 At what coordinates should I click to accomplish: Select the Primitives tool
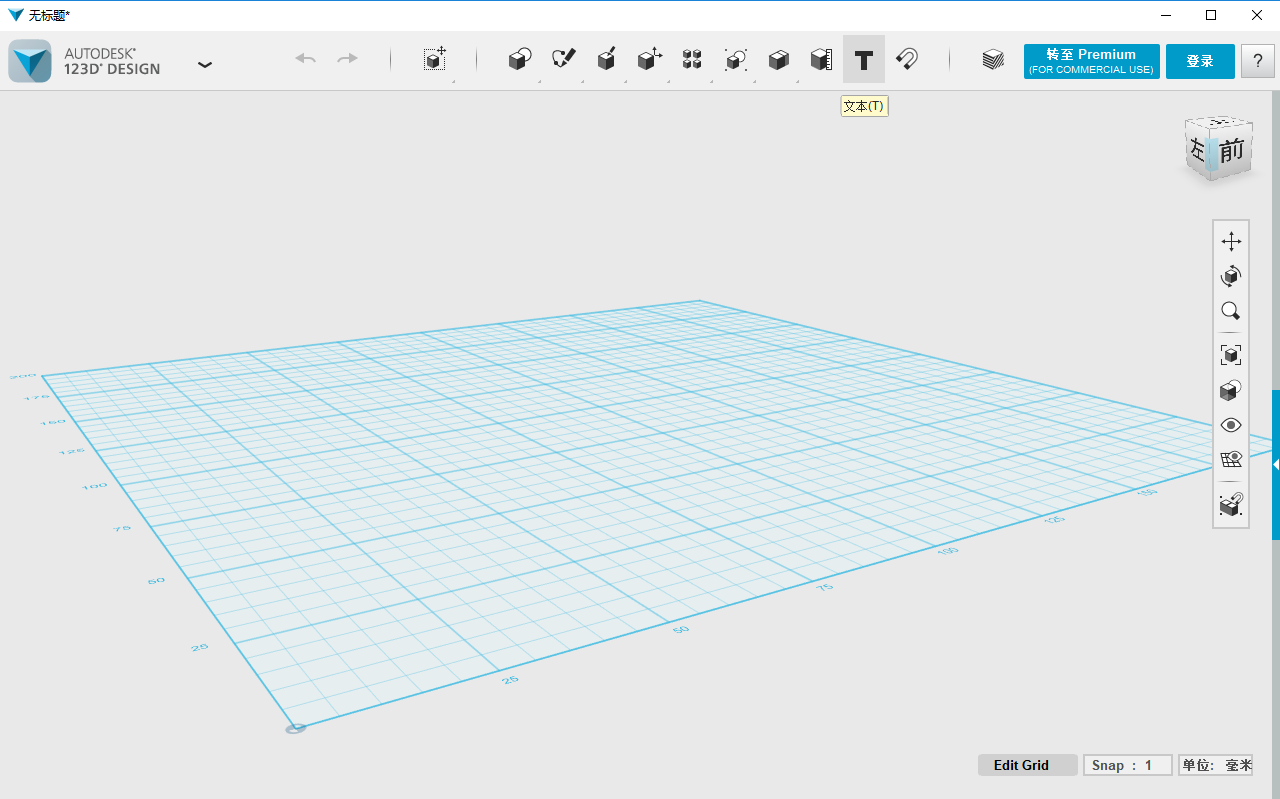click(519, 60)
